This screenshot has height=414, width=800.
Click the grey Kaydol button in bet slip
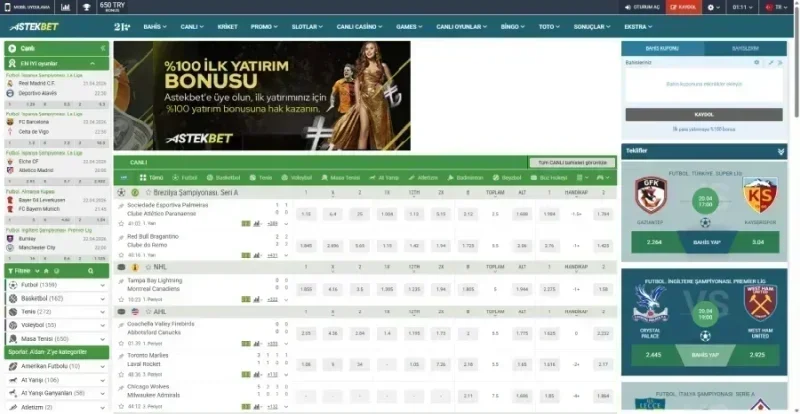(x=704, y=114)
